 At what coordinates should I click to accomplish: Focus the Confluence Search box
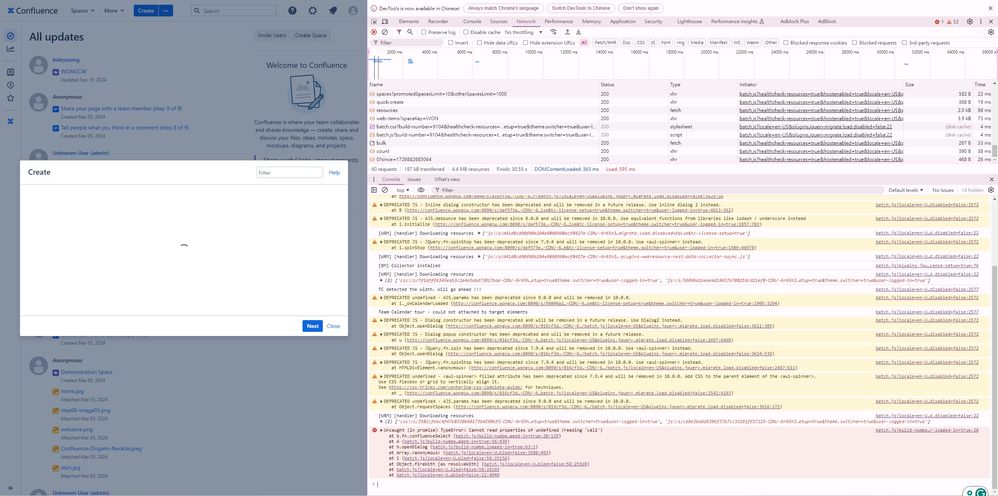234,11
